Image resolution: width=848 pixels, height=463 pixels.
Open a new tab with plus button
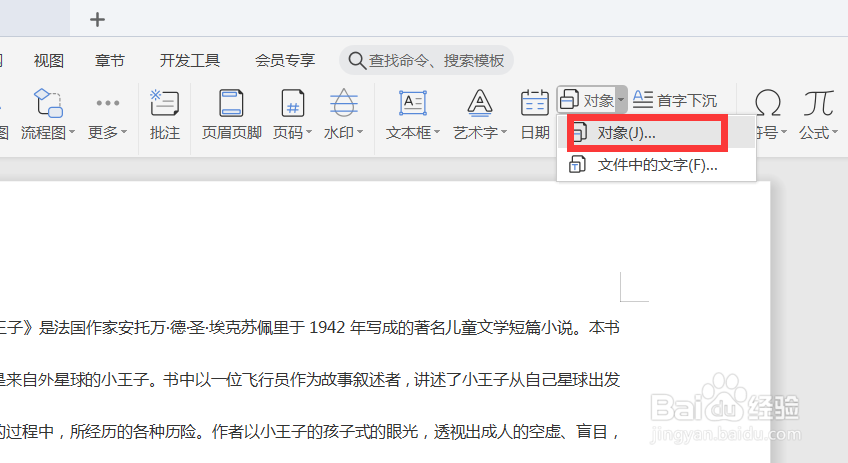pos(97,20)
